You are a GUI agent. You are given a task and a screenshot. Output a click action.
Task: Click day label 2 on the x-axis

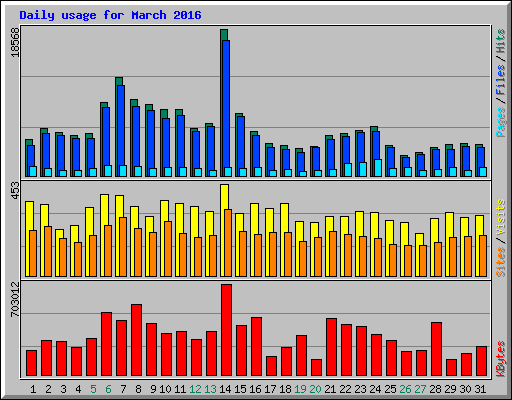tap(48, 389)
